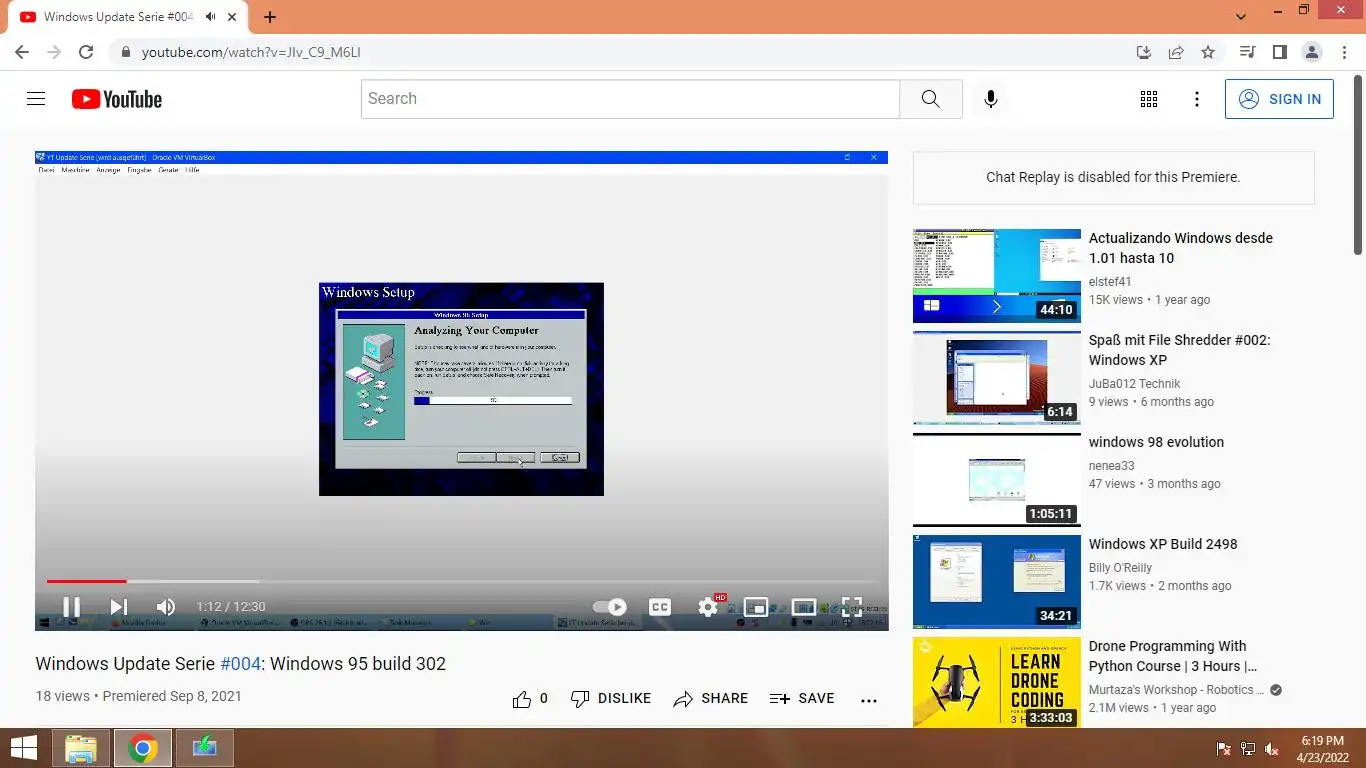
Task: Open video player settings gear
Action: [708, 607]
